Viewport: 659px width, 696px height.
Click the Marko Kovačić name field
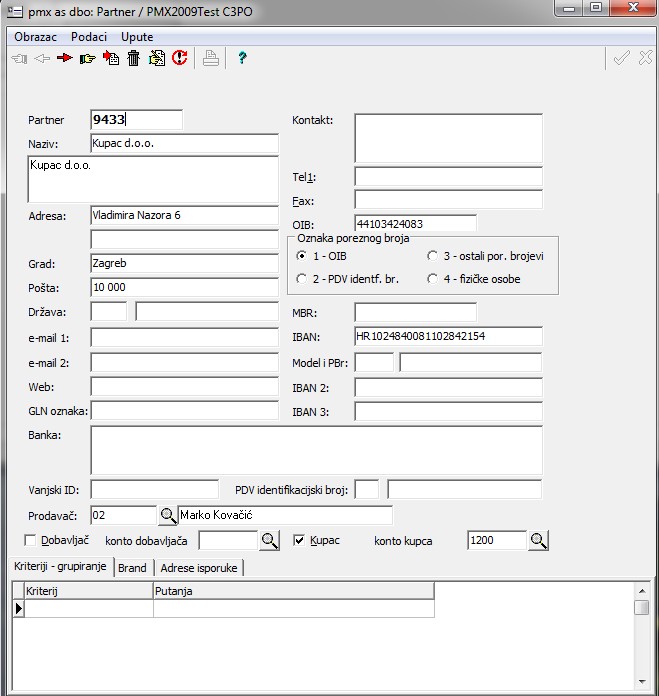point(285,515)
